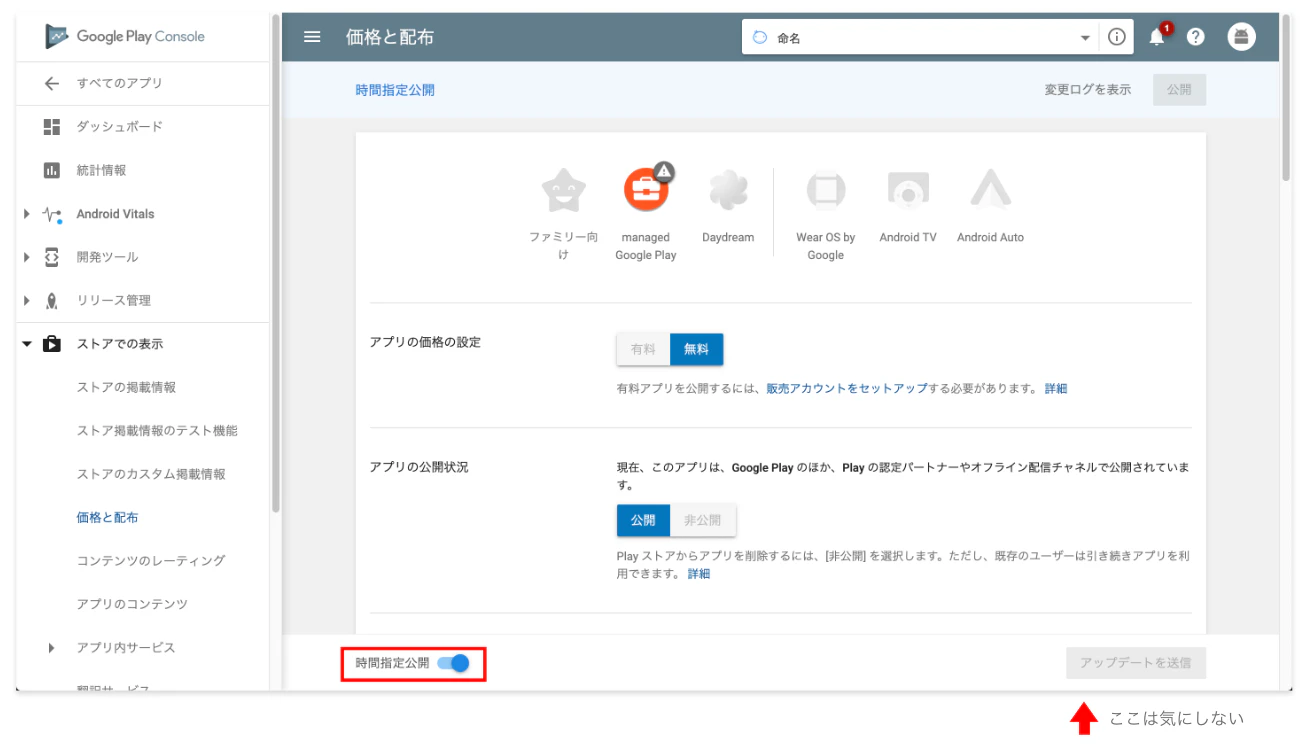
Task: Click the Android Vitals pulse icon
Action: pyautogui.click(x=52, y=214)
